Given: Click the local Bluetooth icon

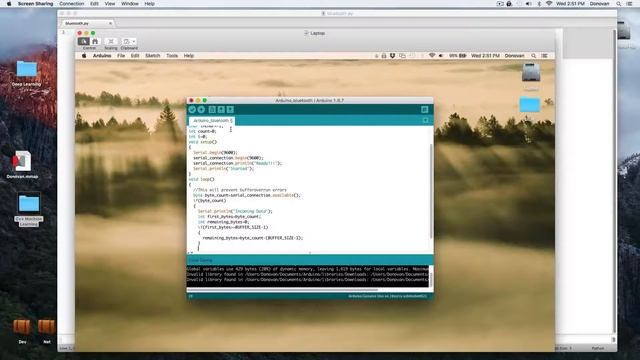Looking at the screenshot, I should click(x=539, y=4).
